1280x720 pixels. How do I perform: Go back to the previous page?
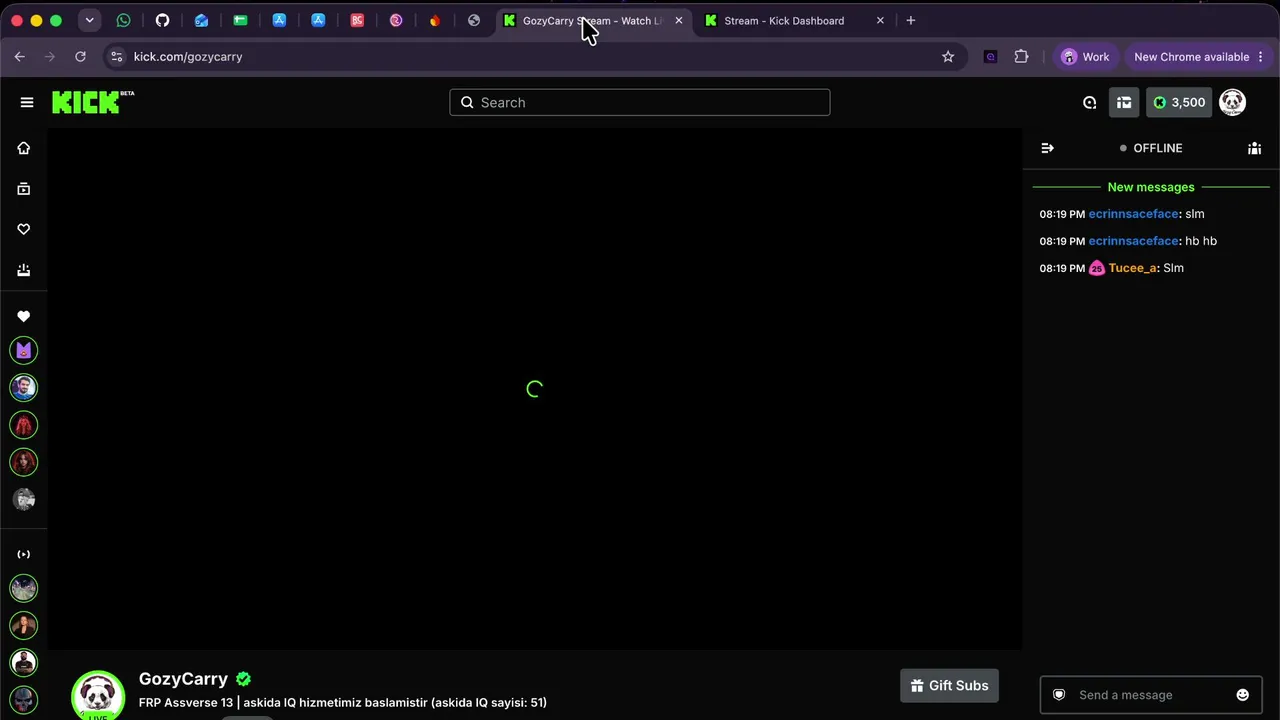pos(20,57)
